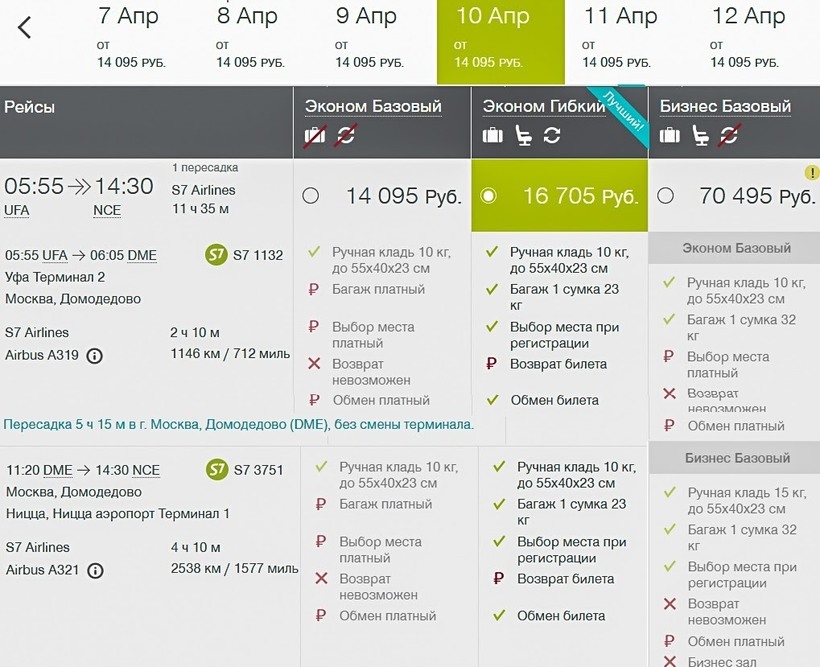
Task: Pick the 12 Апр date tab
Action: [748, 40]
